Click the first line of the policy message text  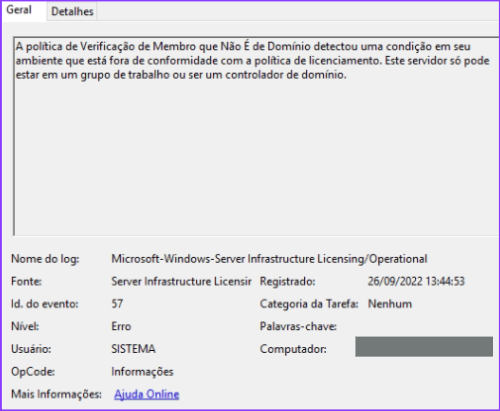coord(243,47)
